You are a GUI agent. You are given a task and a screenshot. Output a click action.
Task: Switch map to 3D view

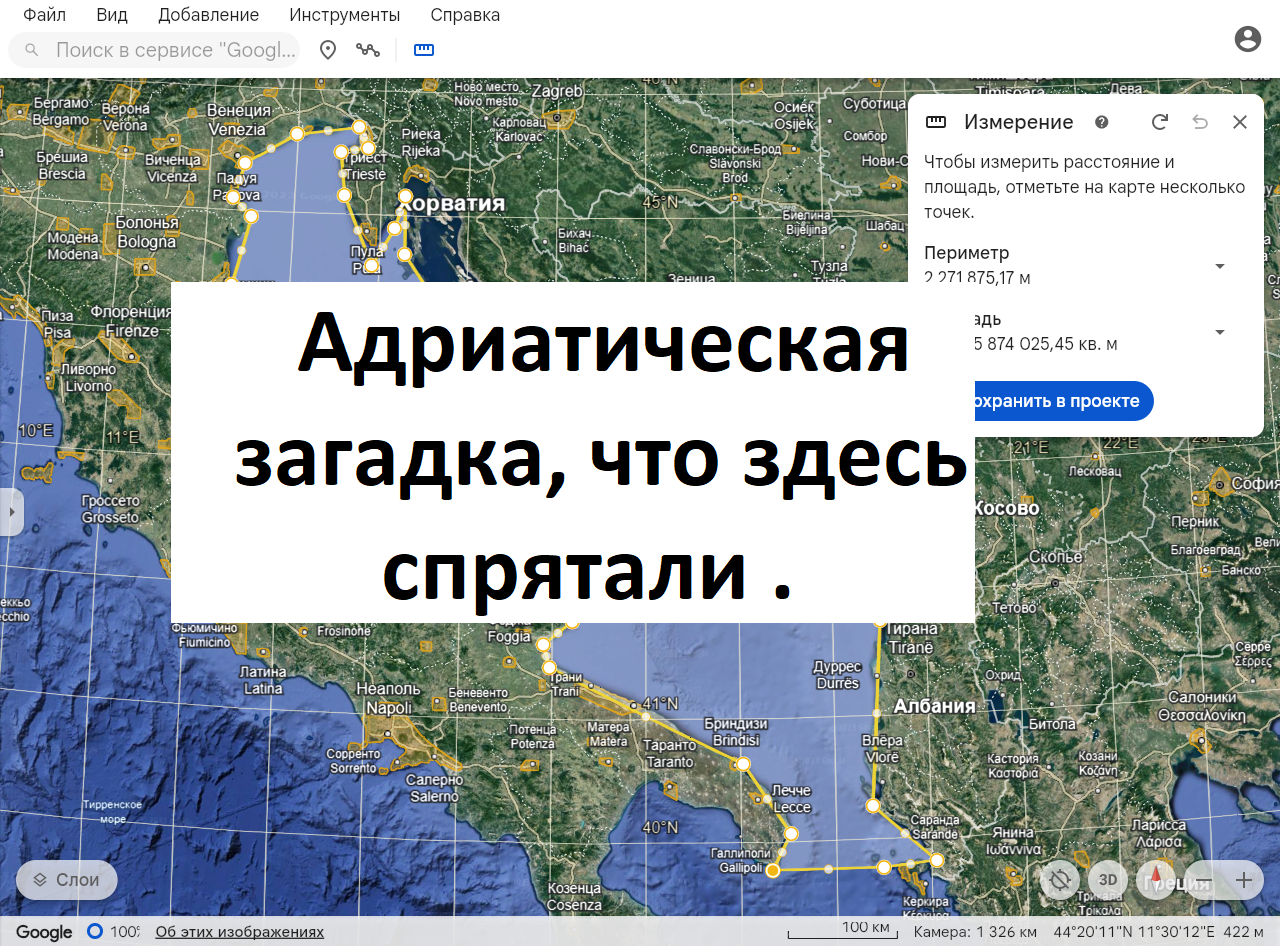coord(1107,880)
